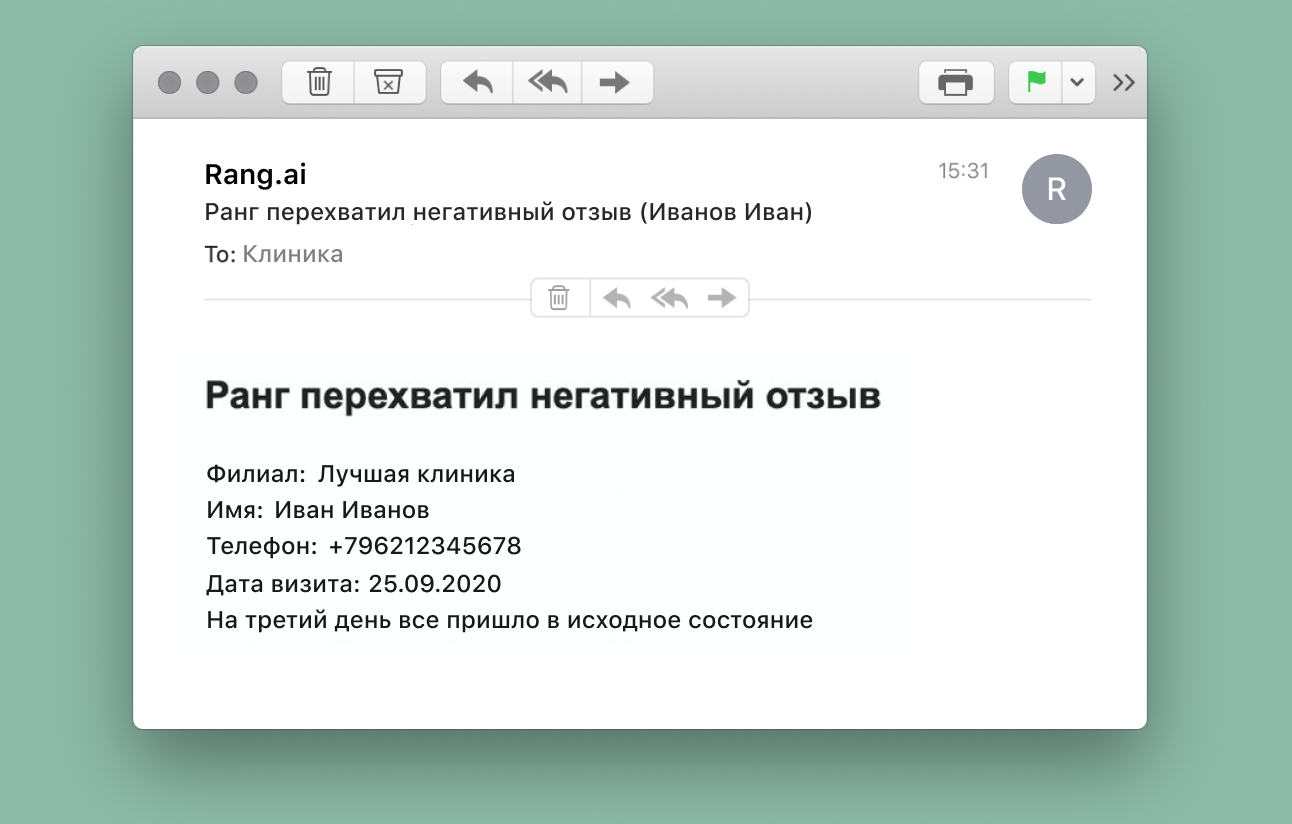Reply All using toolbar double arrow

click(x=548, y=82)
